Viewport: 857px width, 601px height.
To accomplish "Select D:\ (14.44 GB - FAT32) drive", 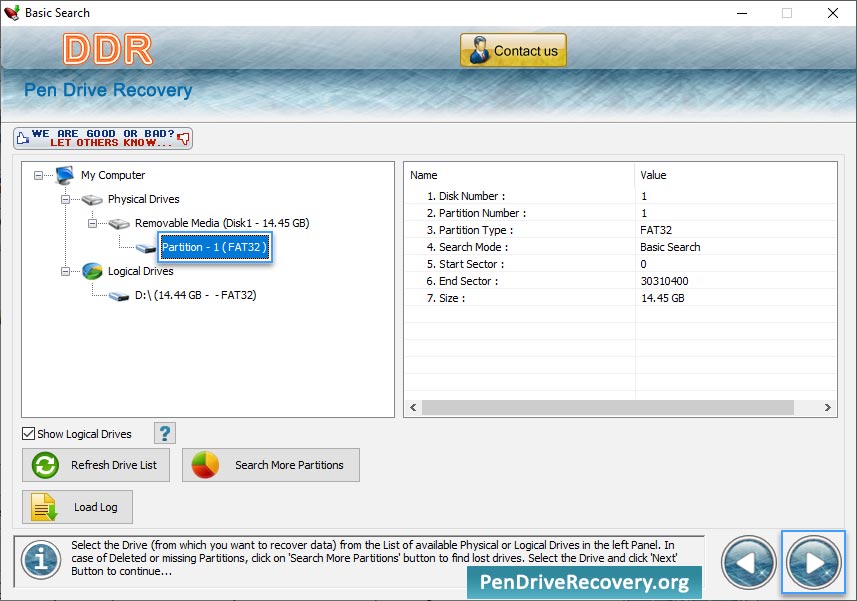I will pos(195,296).
